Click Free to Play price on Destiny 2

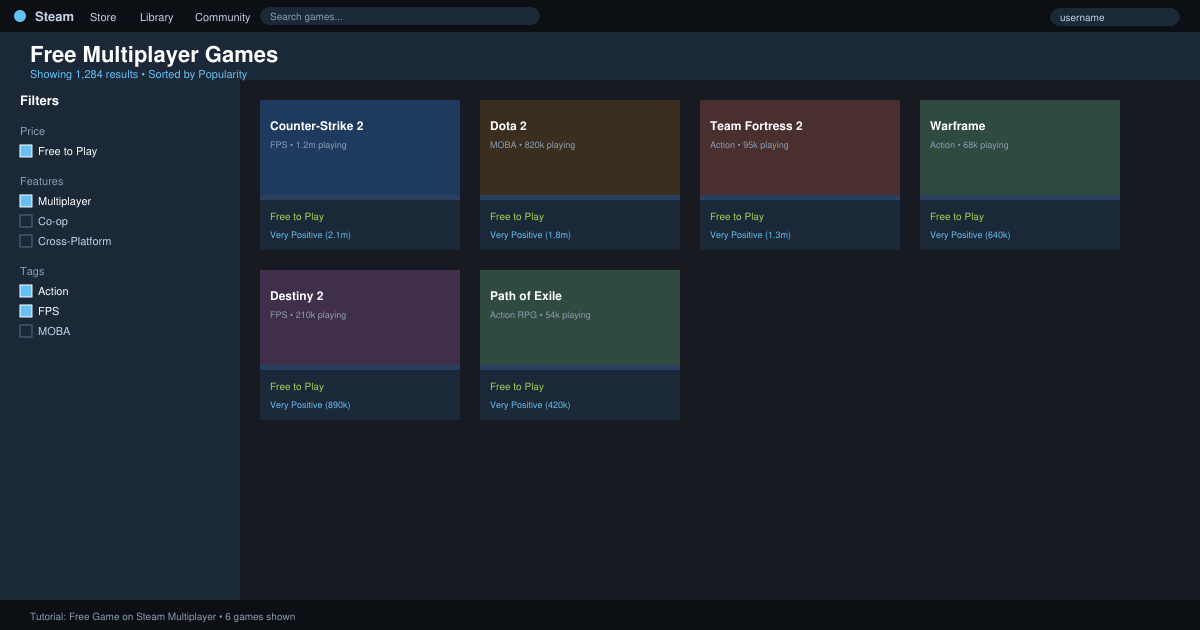click(x=297, y=387)
